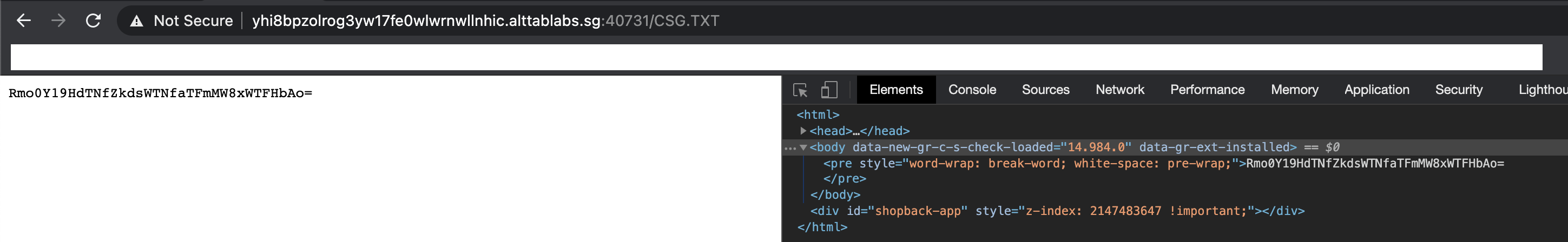Screen dimensions: 1568x242
Task: Select the closing pre tag line
Action: click(844, 179)
